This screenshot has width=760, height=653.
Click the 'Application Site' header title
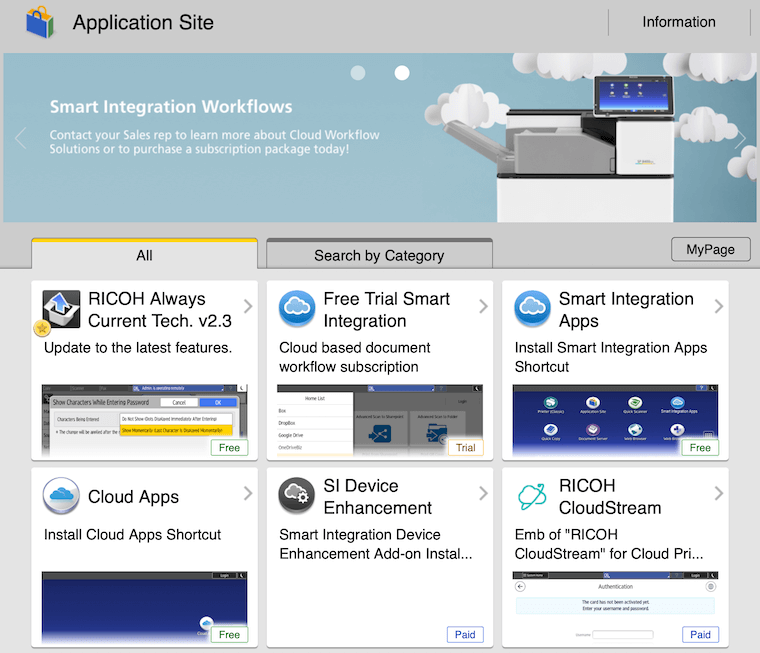[x=143, y=22]
